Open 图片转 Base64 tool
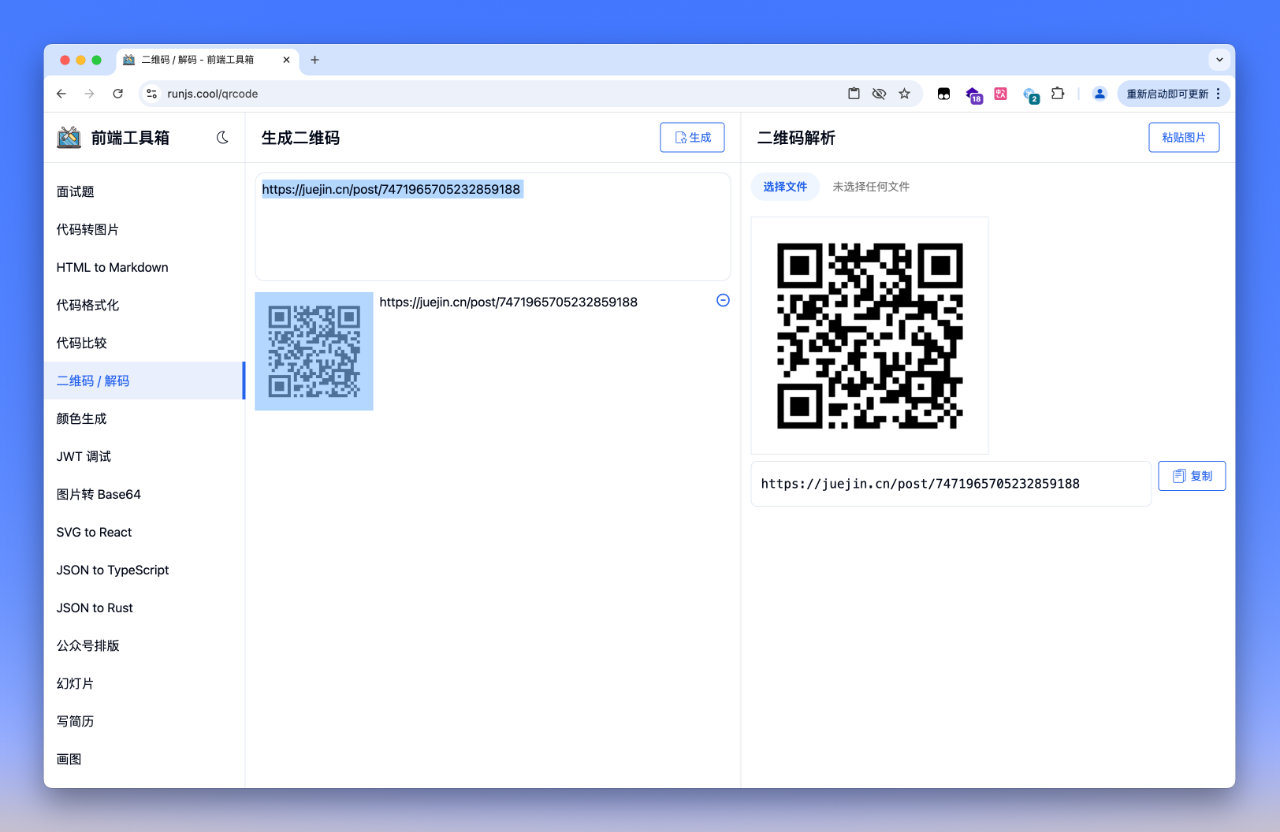This screenshot has height=832, width=1280. coord(144,495)
